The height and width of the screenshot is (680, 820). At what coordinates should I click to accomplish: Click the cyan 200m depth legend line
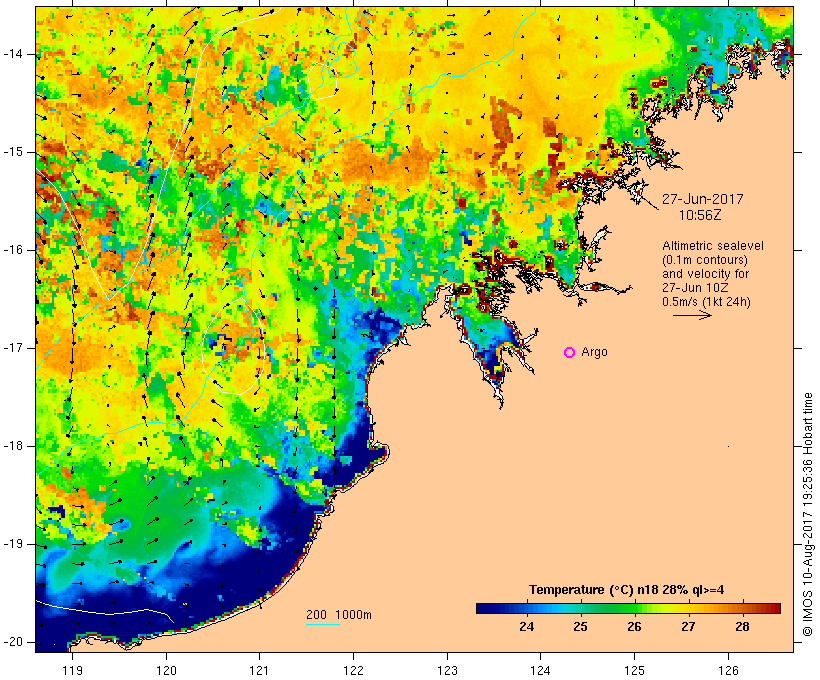[x=323, y=624]
